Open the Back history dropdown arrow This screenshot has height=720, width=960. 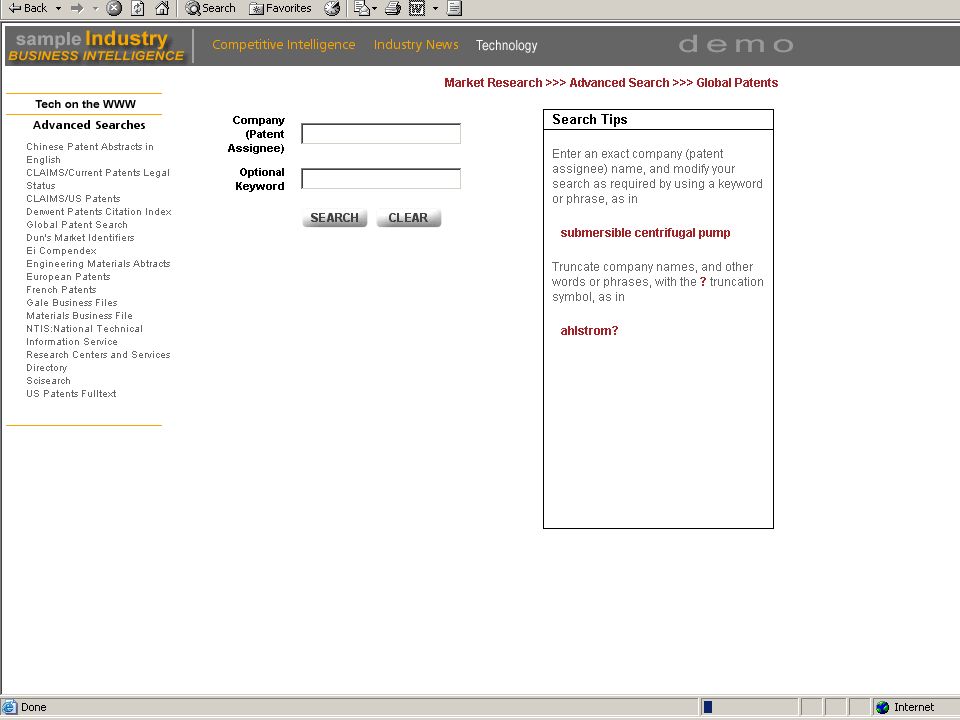(58, 9)
